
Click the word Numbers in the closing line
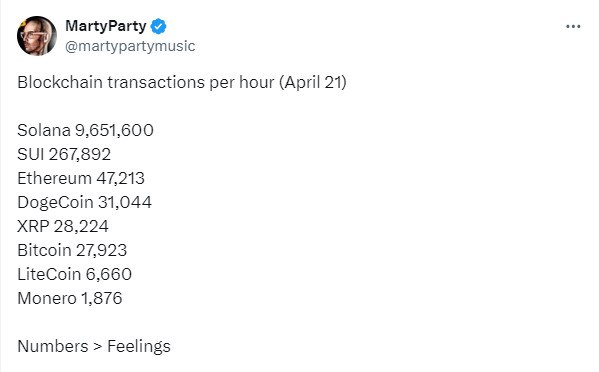(x=53, y=346)
